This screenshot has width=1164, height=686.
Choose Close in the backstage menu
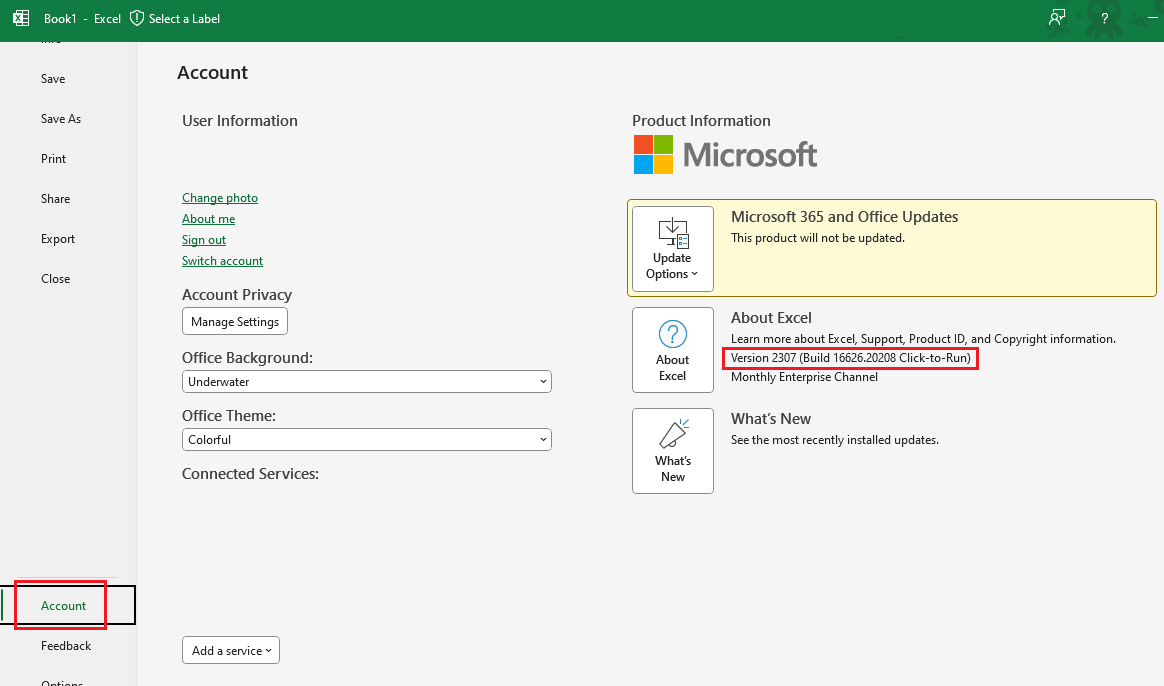[x=56, y=279]
